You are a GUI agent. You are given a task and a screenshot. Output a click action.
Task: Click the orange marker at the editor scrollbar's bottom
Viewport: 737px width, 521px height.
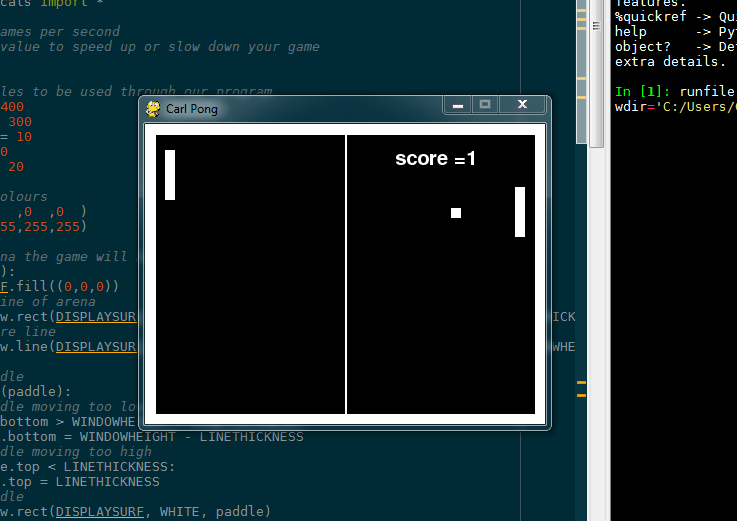tap(581, 395)
